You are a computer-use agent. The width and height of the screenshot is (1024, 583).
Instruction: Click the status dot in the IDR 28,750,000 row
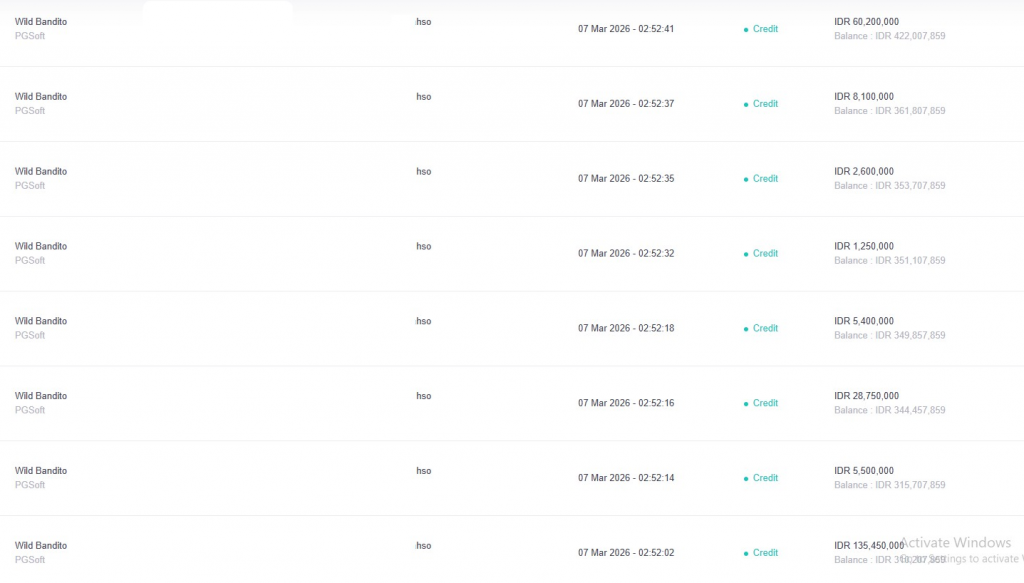tap(746, 404)
